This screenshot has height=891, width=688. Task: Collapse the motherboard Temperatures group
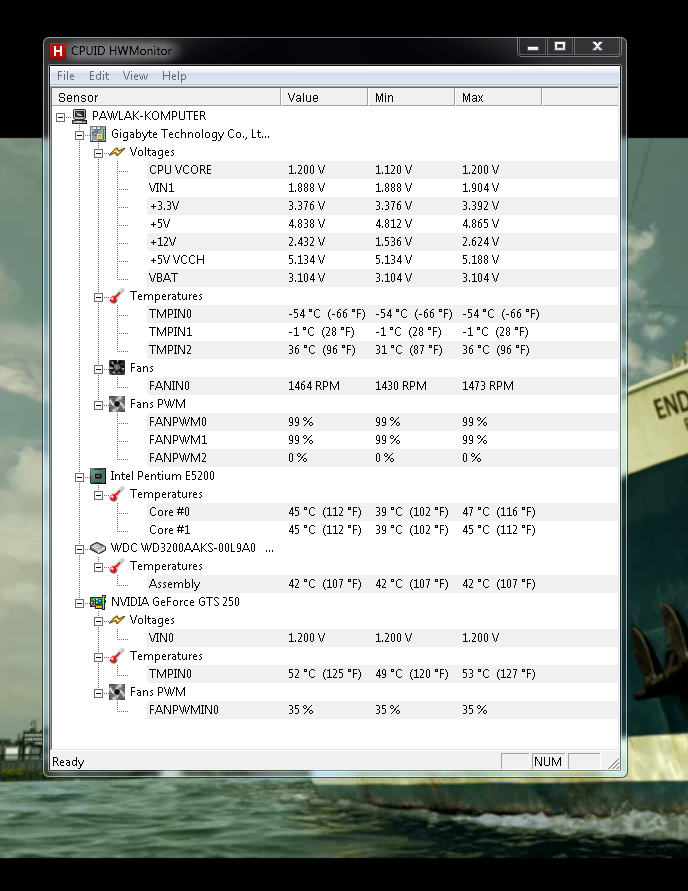(x=98, y=297)
